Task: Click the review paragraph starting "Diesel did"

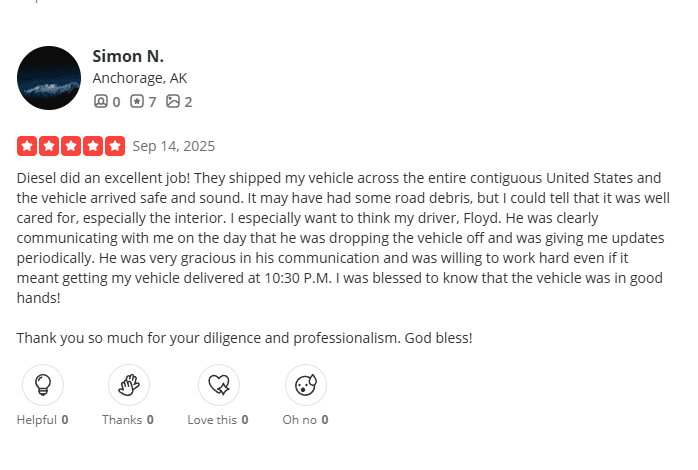Action: pos(340,237)
